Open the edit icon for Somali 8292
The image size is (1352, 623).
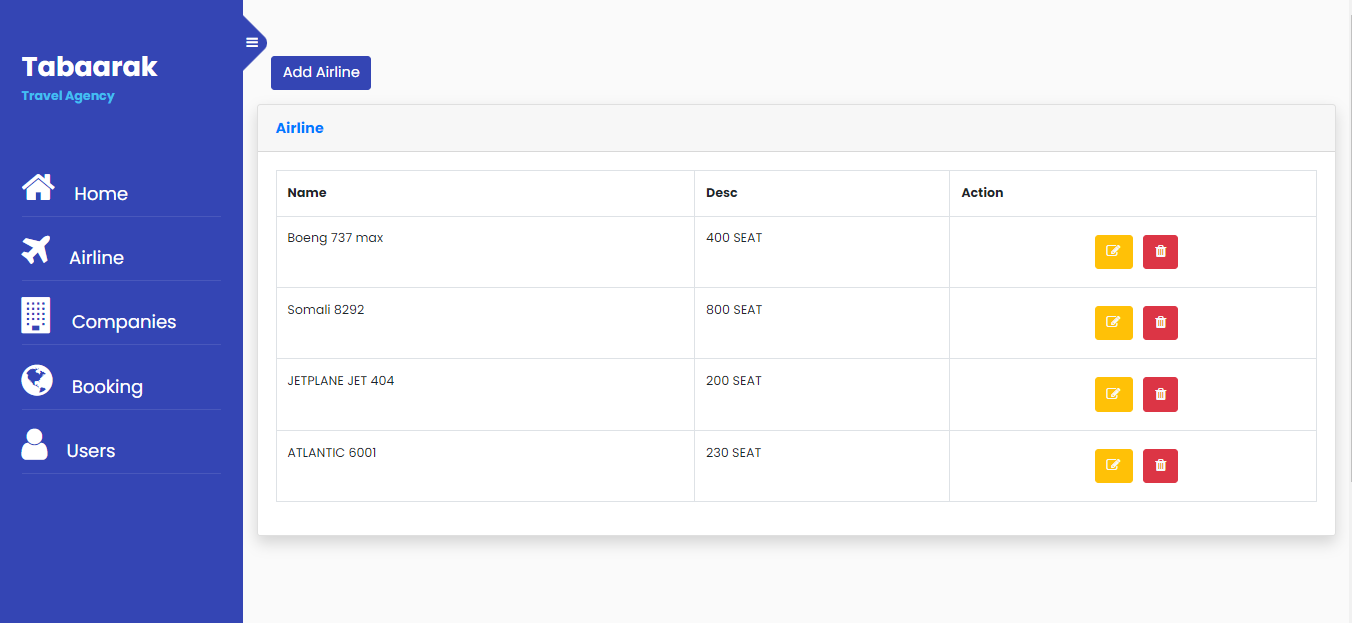pos(1113,322)
